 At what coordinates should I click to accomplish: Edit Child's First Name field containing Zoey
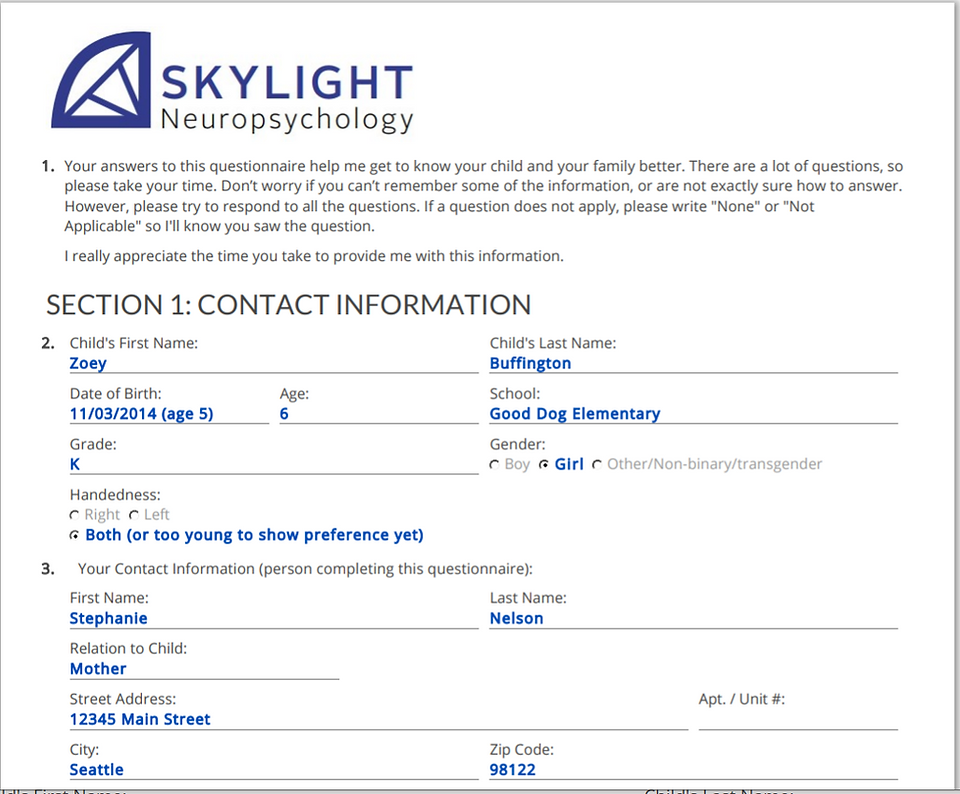274,364
